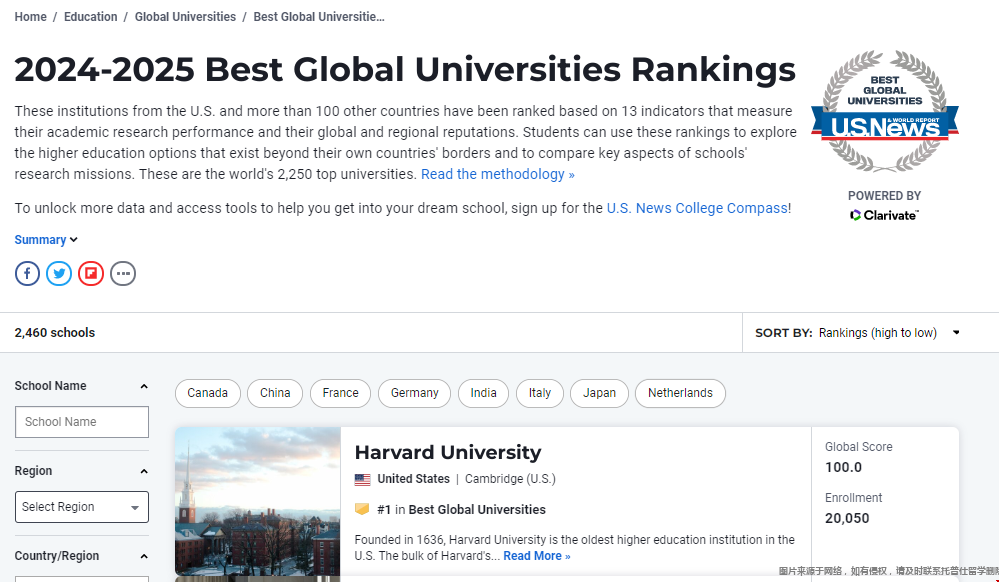Open U.S. News College Compass link
The width and height of the screenshot is (999, 582).
(697, 208)
